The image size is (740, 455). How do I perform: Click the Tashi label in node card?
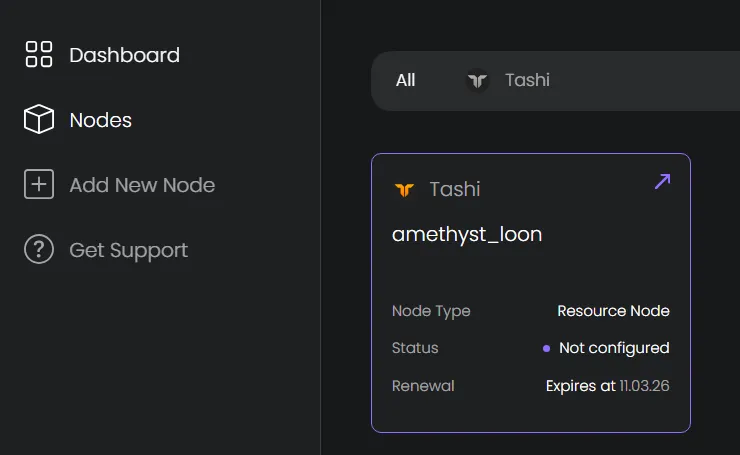455,189
